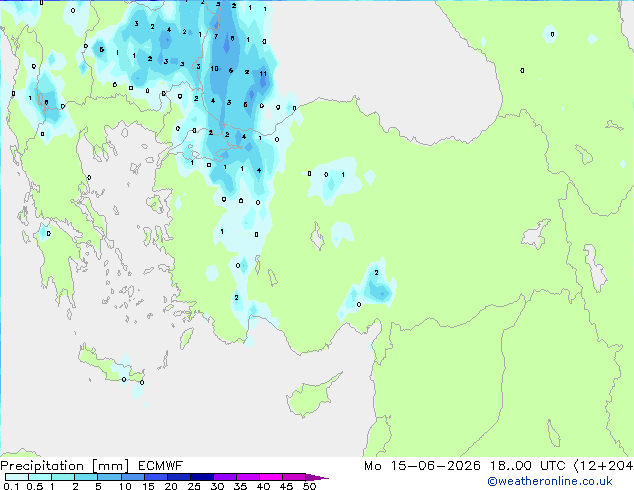Viewport: 634px width, 490px height.
Task: Click the '7' precipitation value on map
Action: [216, 36]
